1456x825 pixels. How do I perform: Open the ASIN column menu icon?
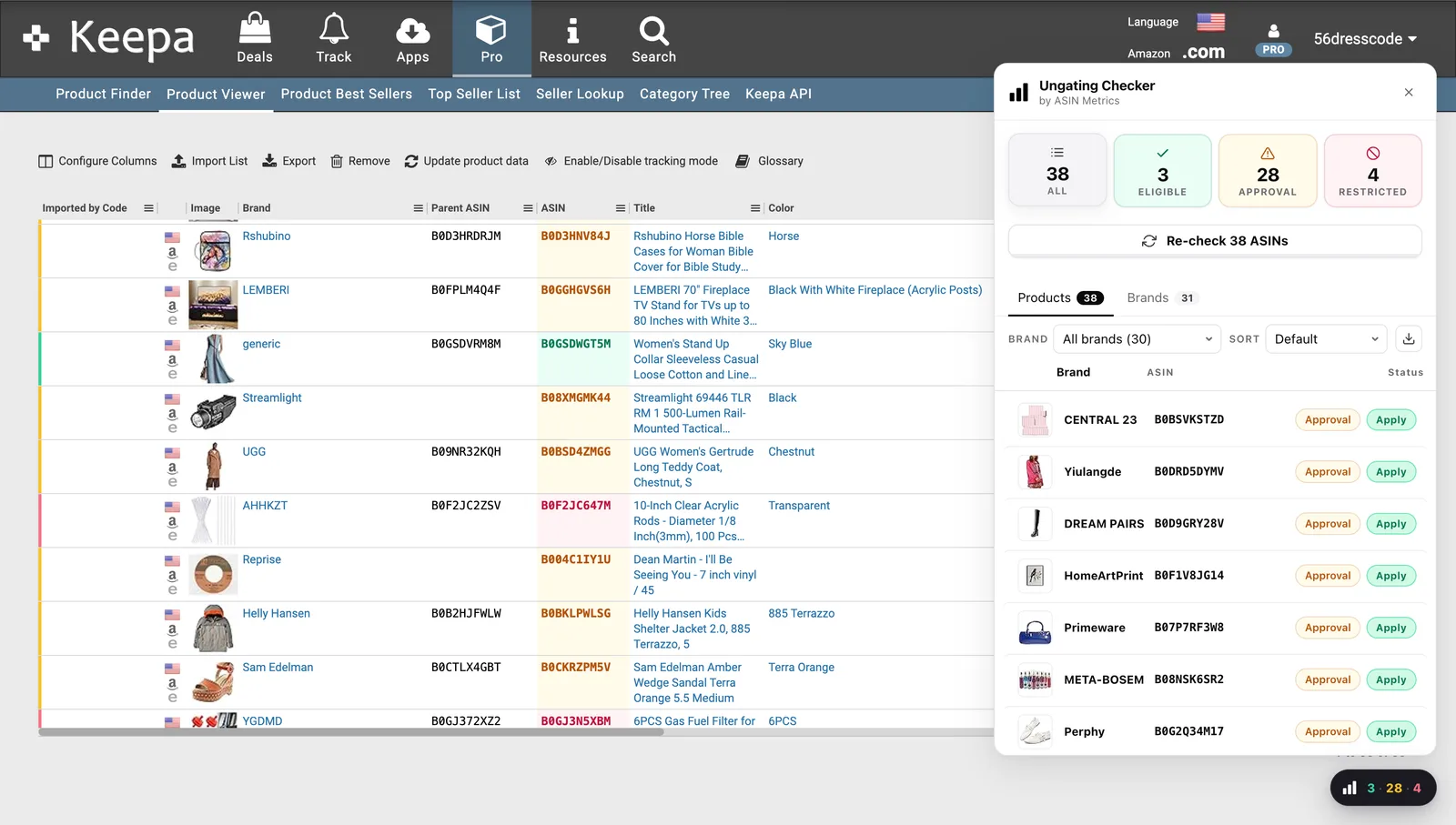(x=621, y=208)
